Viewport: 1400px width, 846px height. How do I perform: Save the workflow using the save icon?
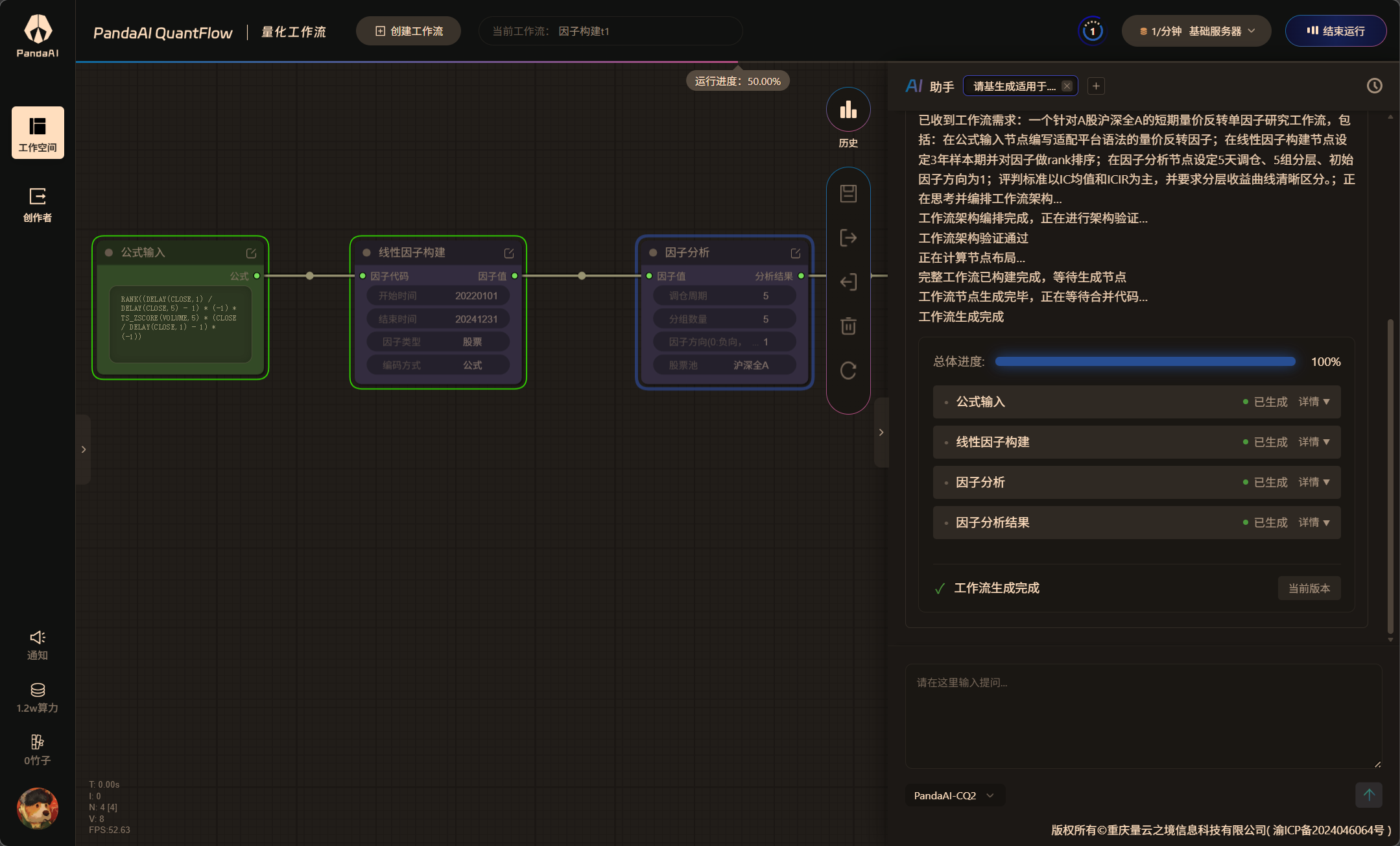(x=848, y=193)
